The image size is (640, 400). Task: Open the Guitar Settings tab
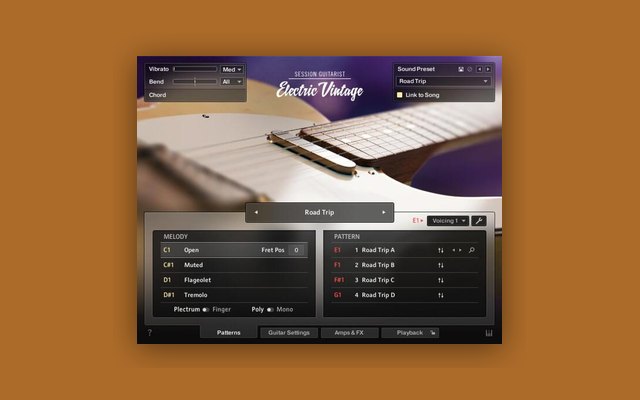pos(289,333)
